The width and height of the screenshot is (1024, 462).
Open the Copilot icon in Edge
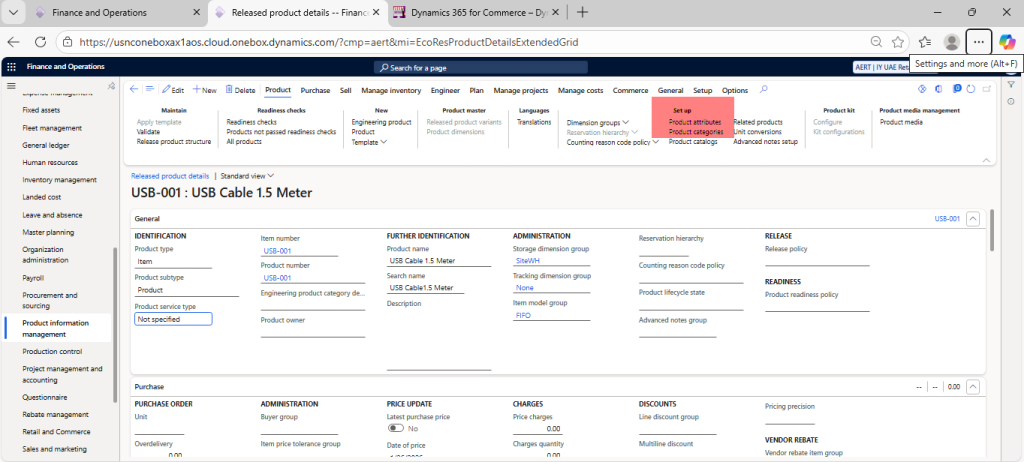tap(1007, 42)
